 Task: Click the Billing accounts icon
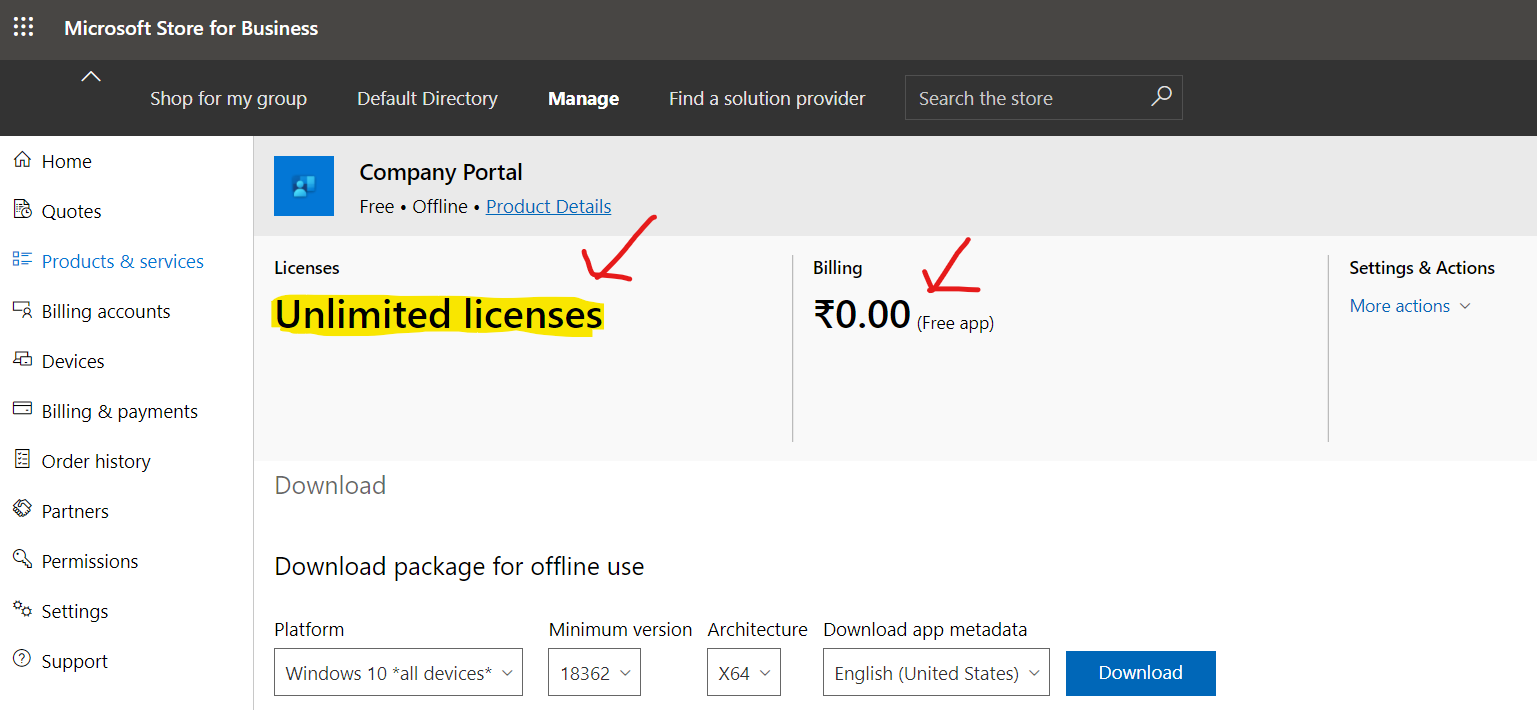click(22, 310)
